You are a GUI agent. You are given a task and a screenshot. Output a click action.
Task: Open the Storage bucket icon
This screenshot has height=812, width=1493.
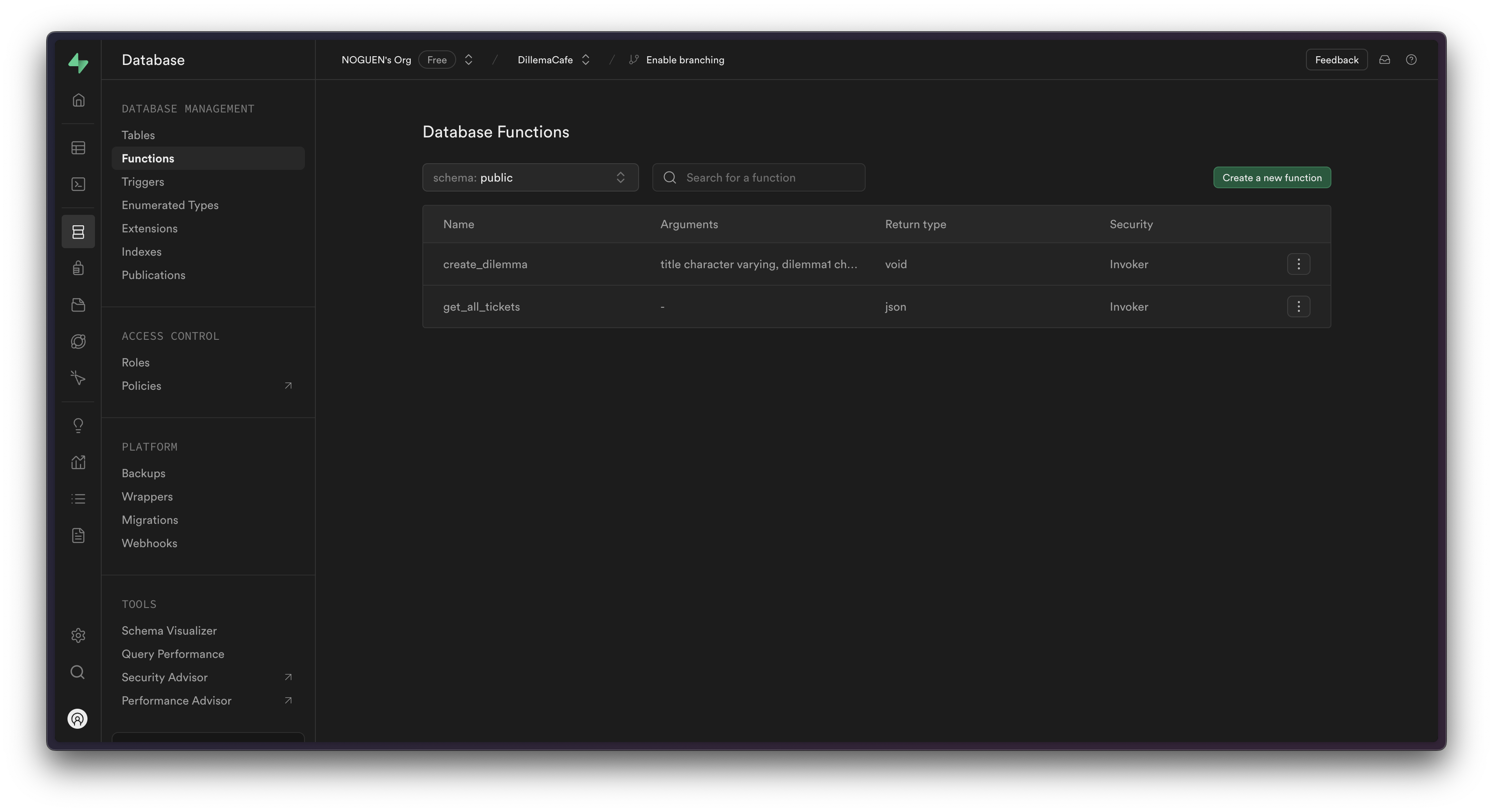[x=78, y=305]
